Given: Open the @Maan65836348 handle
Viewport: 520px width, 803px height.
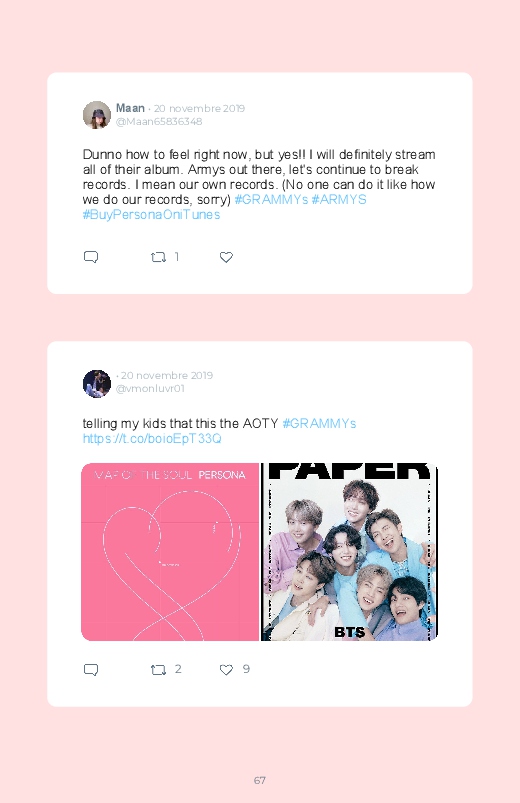Looking at the screenshot, I should coord(159,121).
